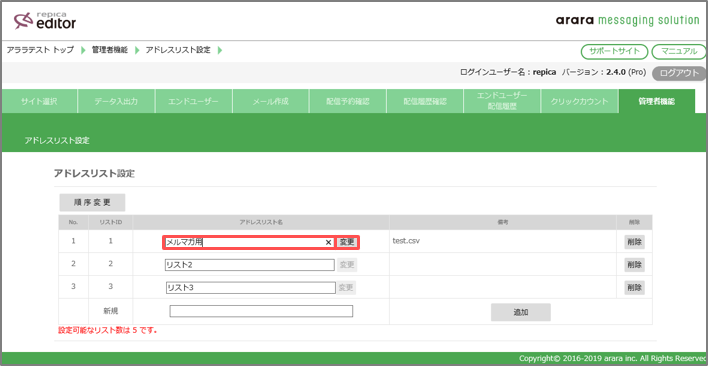The image size is (708, 366).
Task: Click the アドレスリスト設定 breadcrumb link
Action: click(178, 50)
